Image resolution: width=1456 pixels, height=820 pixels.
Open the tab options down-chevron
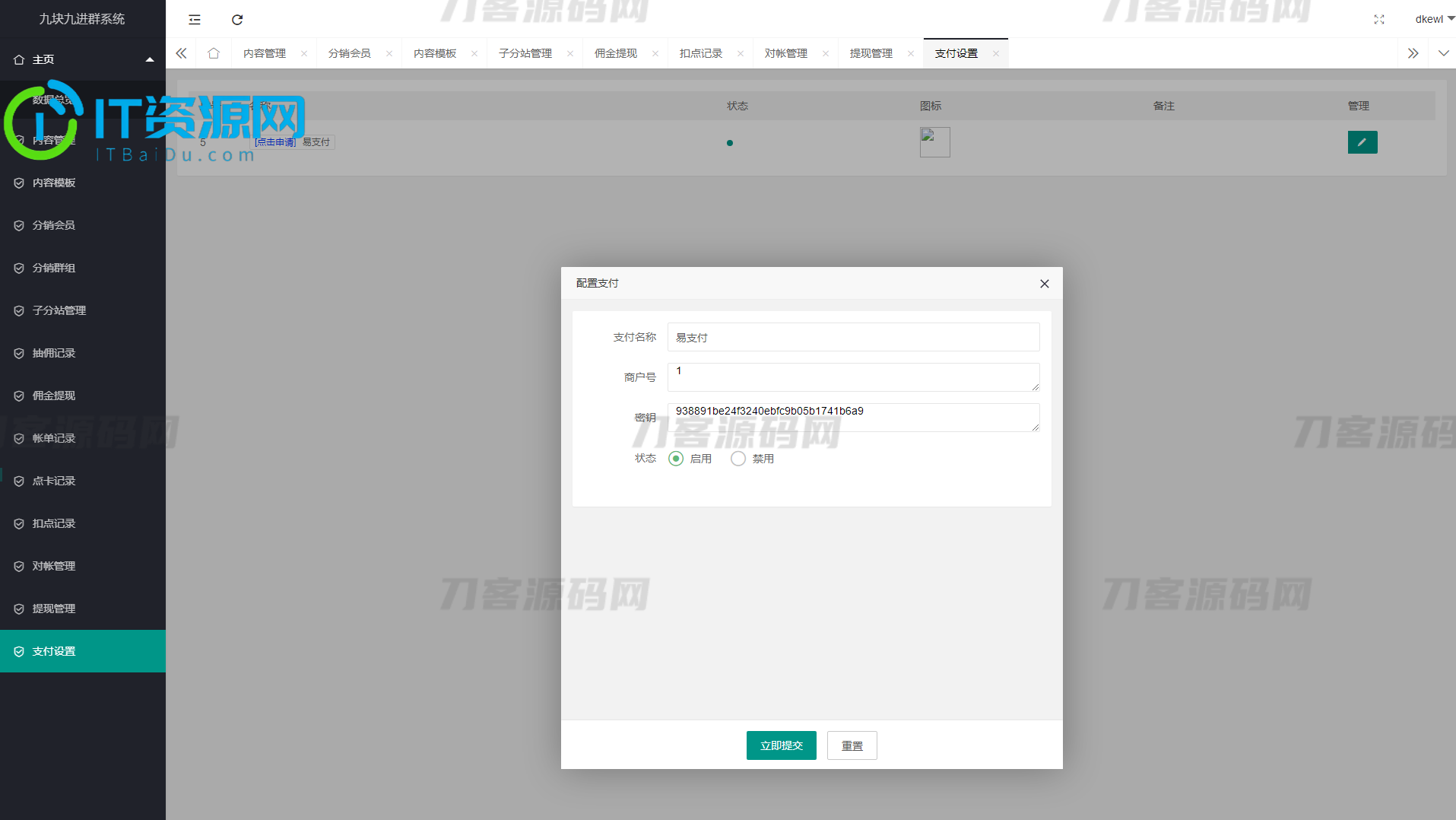1443,53
